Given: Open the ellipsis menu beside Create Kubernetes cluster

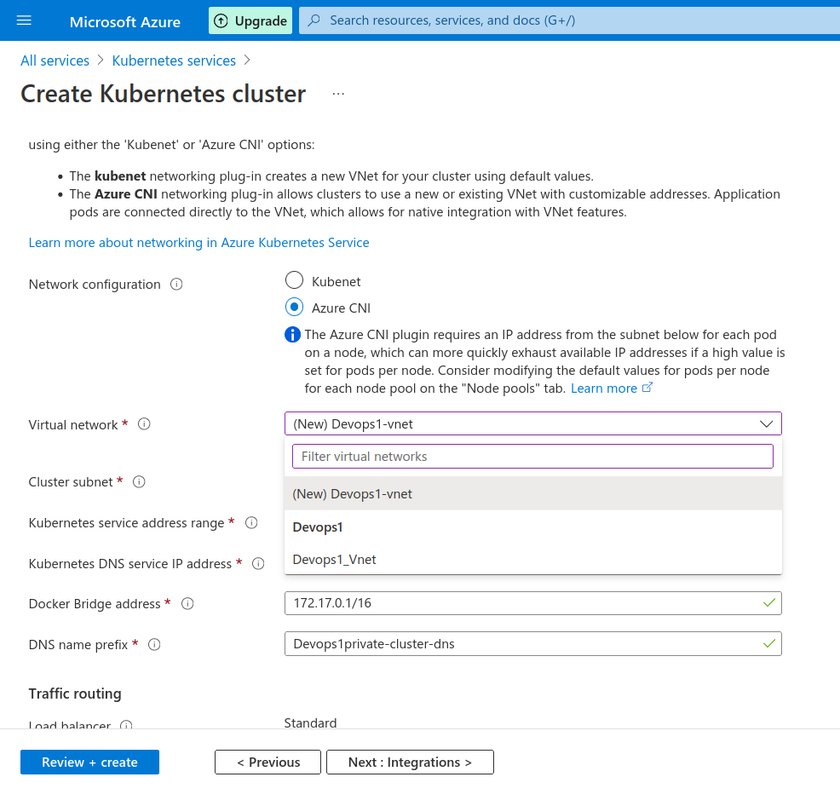Looking at the screenshot, I should point(338,94).
